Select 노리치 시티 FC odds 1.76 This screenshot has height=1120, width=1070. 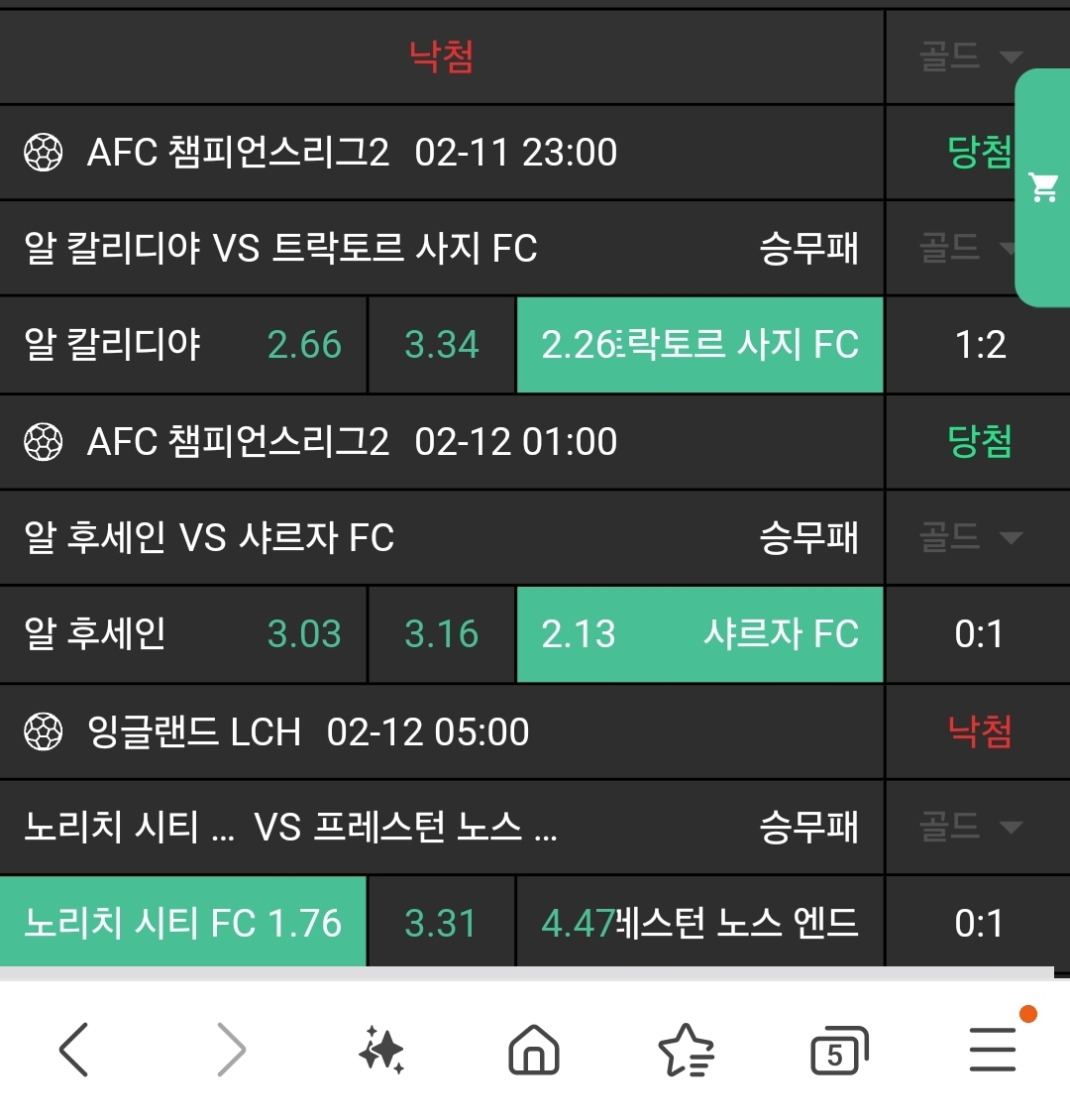183,923
